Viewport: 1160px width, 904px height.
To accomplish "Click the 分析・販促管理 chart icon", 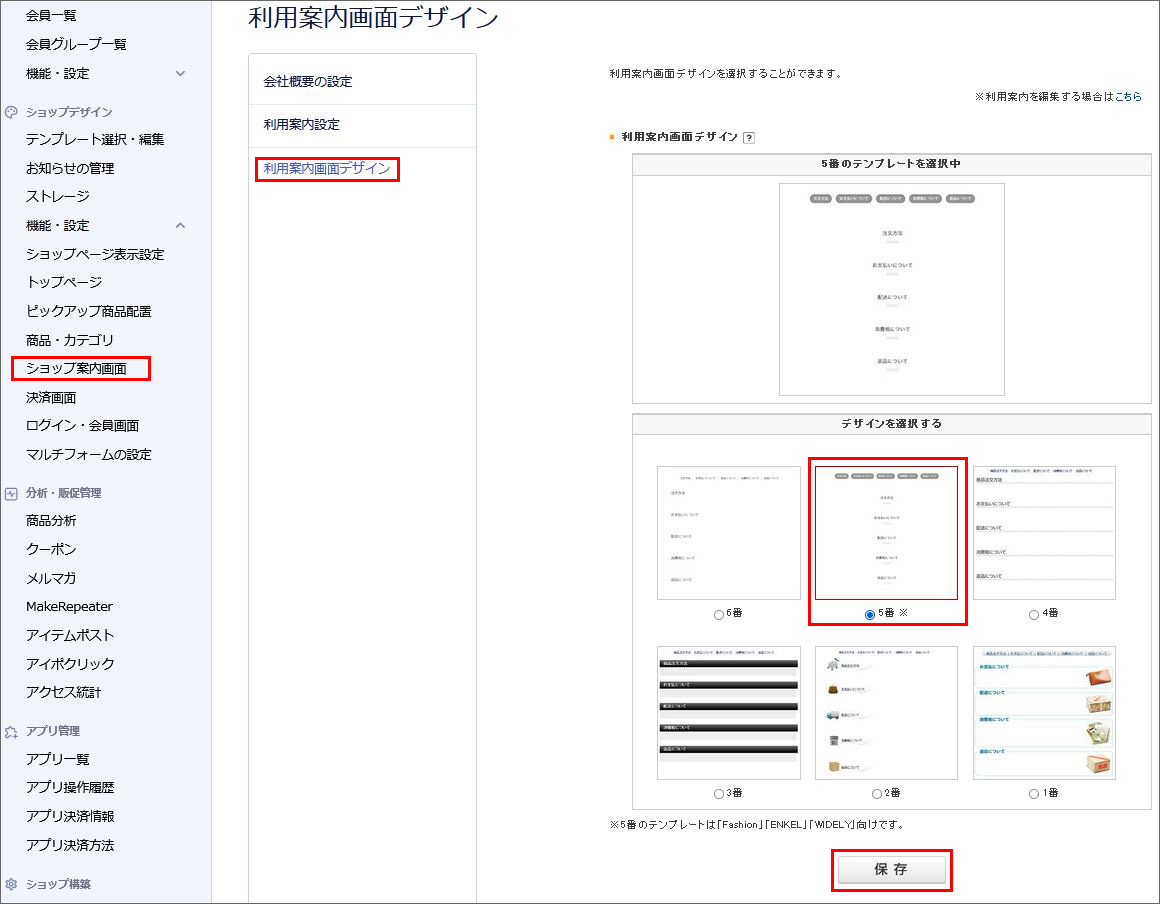I will click(11, 493).
